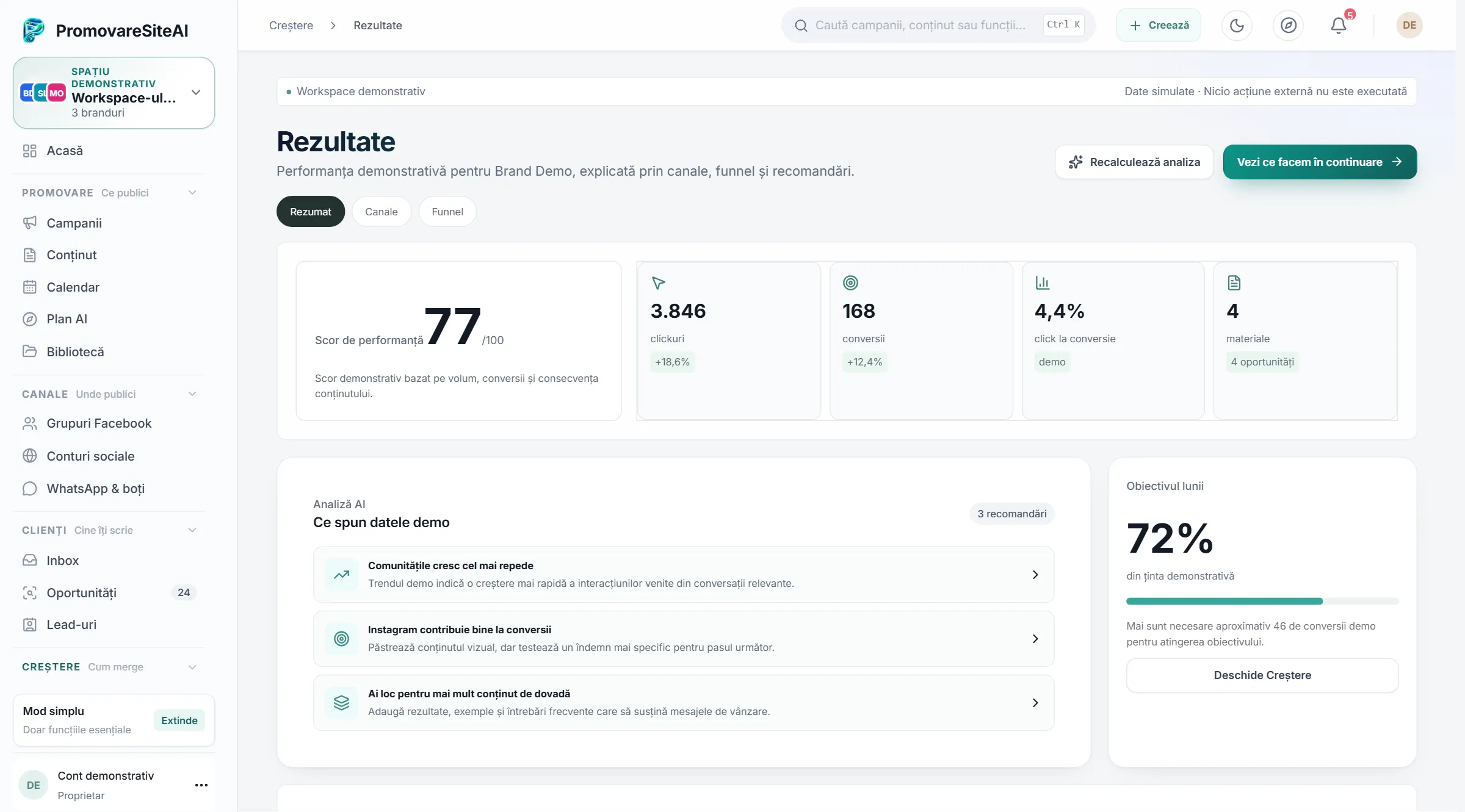Image resolution: width=1465 pixels, height=812 pixels.
Task: Click Recalculează analiza button
Action: [x=1134, y=162]
